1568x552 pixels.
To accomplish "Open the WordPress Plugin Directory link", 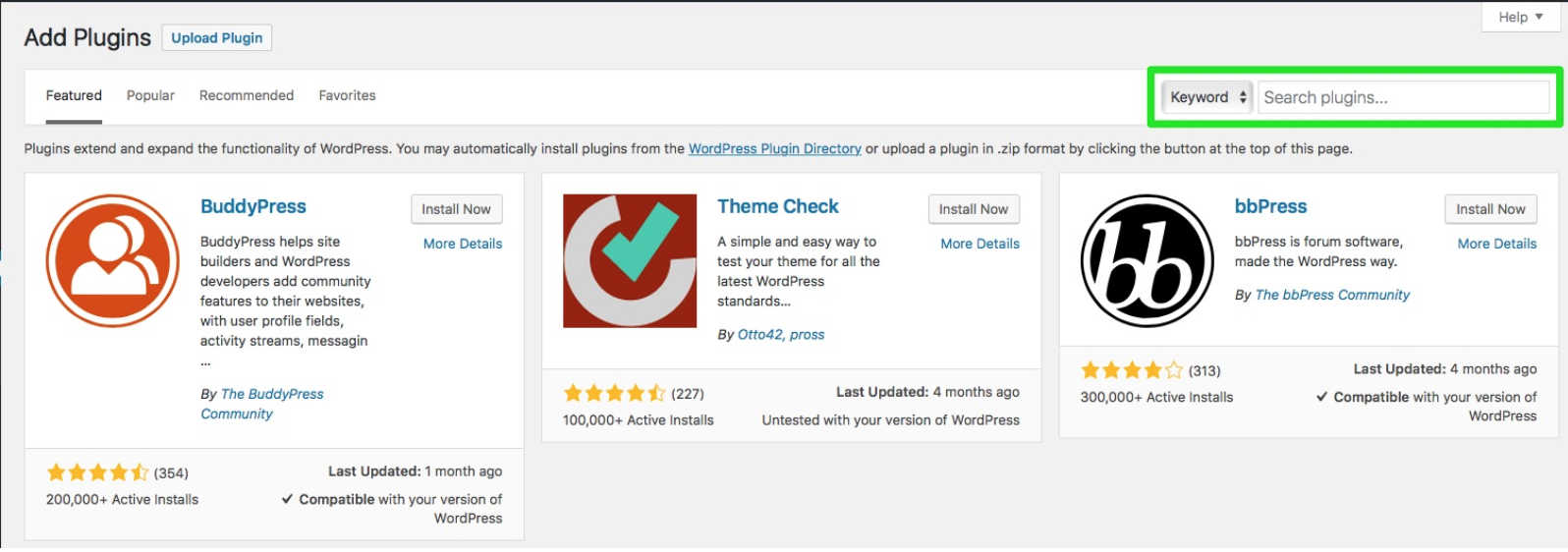I will [774, 148].
